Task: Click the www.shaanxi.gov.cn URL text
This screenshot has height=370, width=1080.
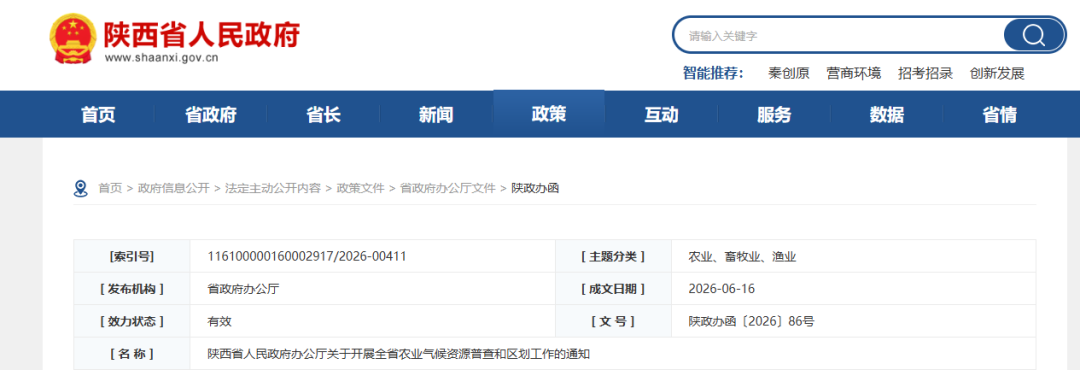Action: [161, 58]
